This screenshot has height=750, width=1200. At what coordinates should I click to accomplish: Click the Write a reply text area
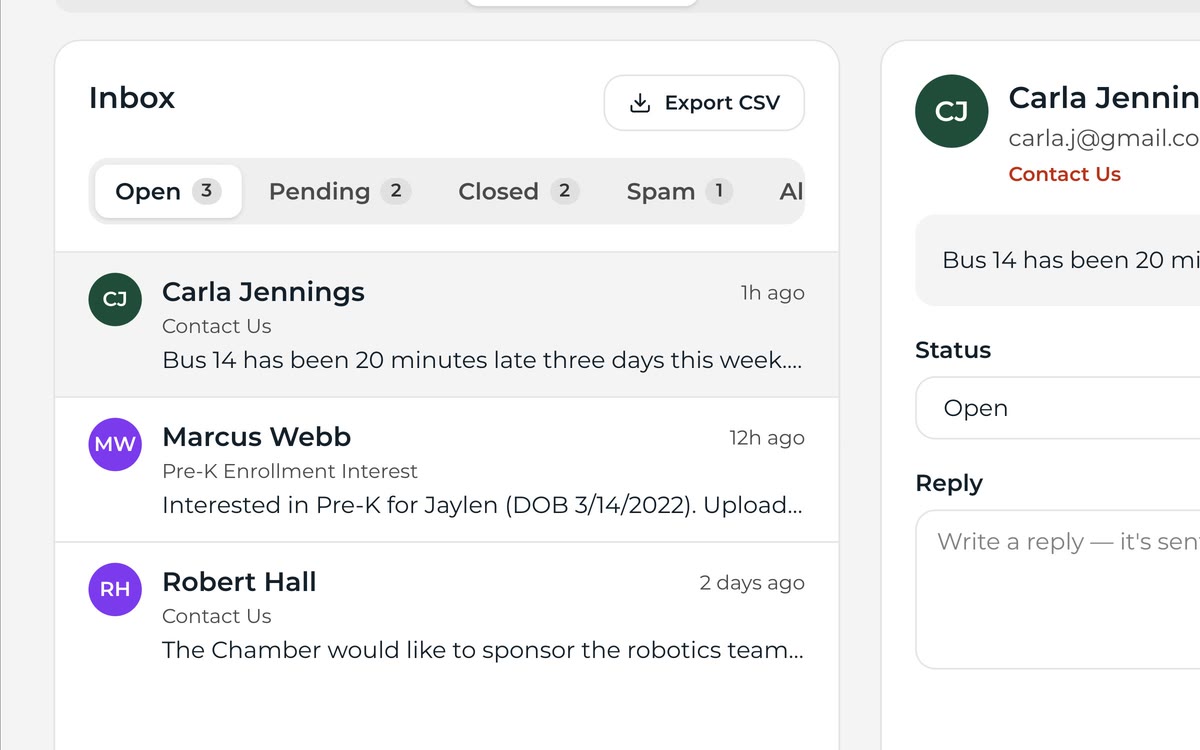(x=1058, y=590)
